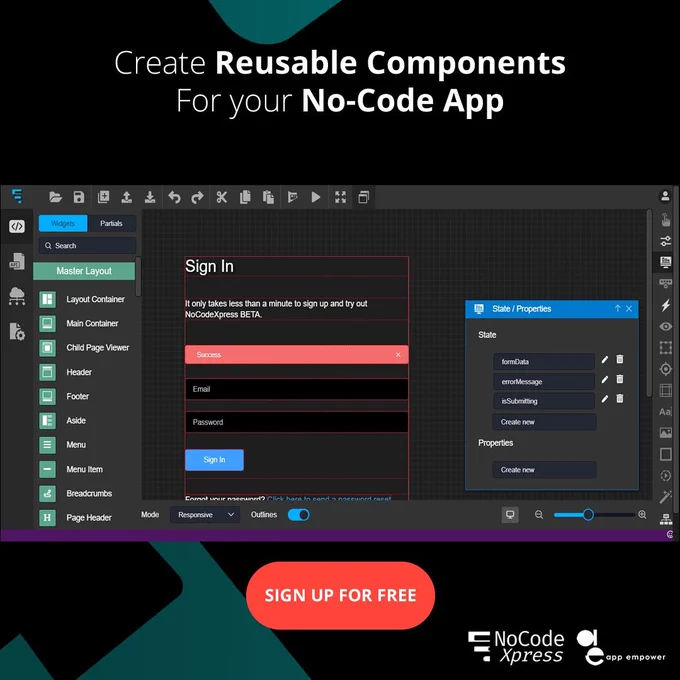
Task: Click the Password input on canvas
Action: tap(297, 422)
